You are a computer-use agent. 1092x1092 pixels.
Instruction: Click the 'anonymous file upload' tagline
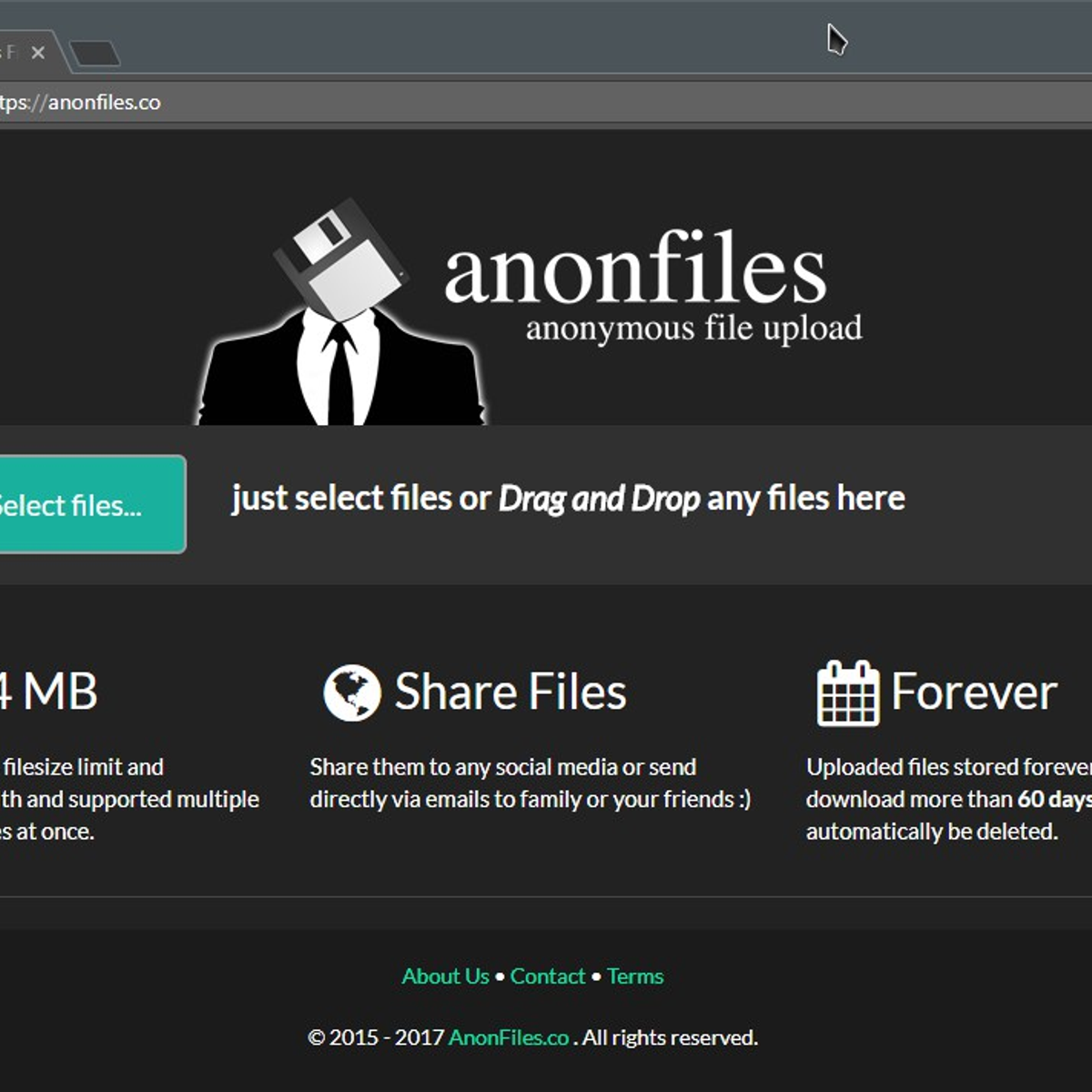[693, 329]
